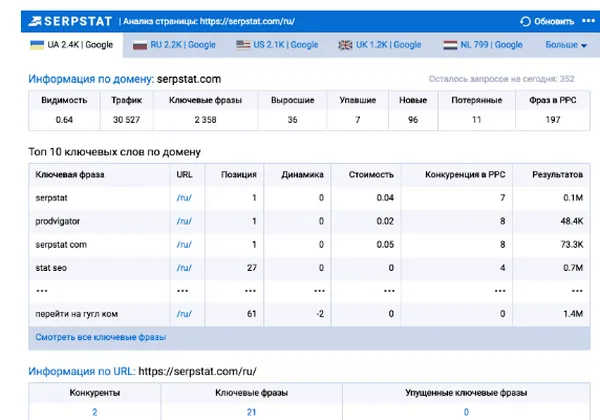Click the Позиция column header
The width and height of the screenshot is (600, 420).
[x=239, y=175]
